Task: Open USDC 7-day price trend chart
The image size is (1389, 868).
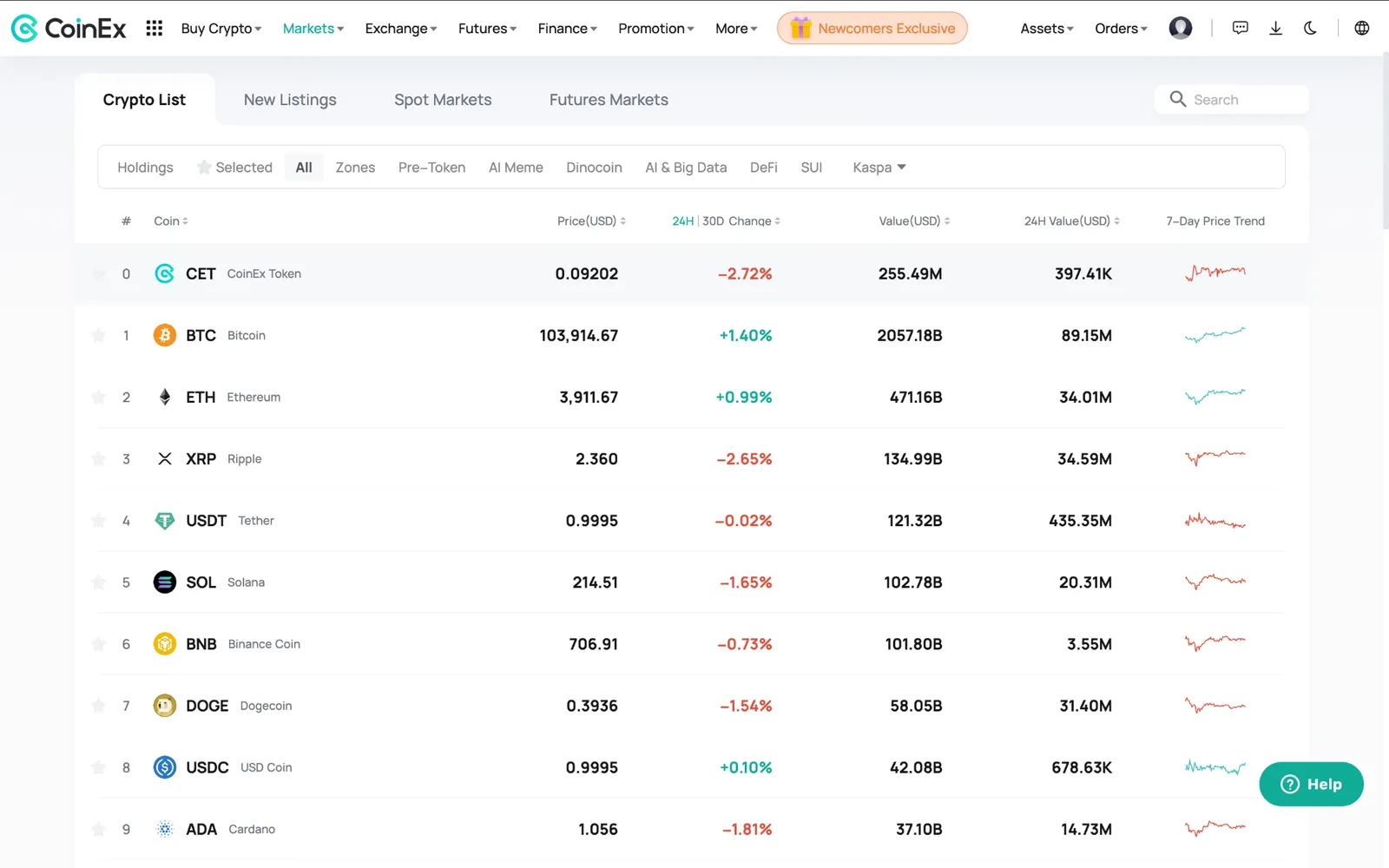Action: (x=1215, y=767)
